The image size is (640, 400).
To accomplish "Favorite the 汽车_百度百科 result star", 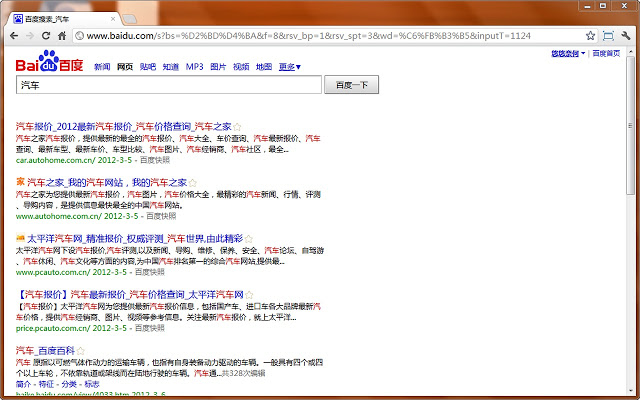I will pos(80,351).
